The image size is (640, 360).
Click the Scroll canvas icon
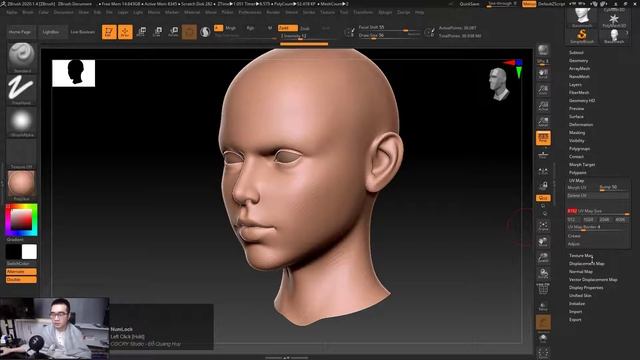[x=543, y=74]
